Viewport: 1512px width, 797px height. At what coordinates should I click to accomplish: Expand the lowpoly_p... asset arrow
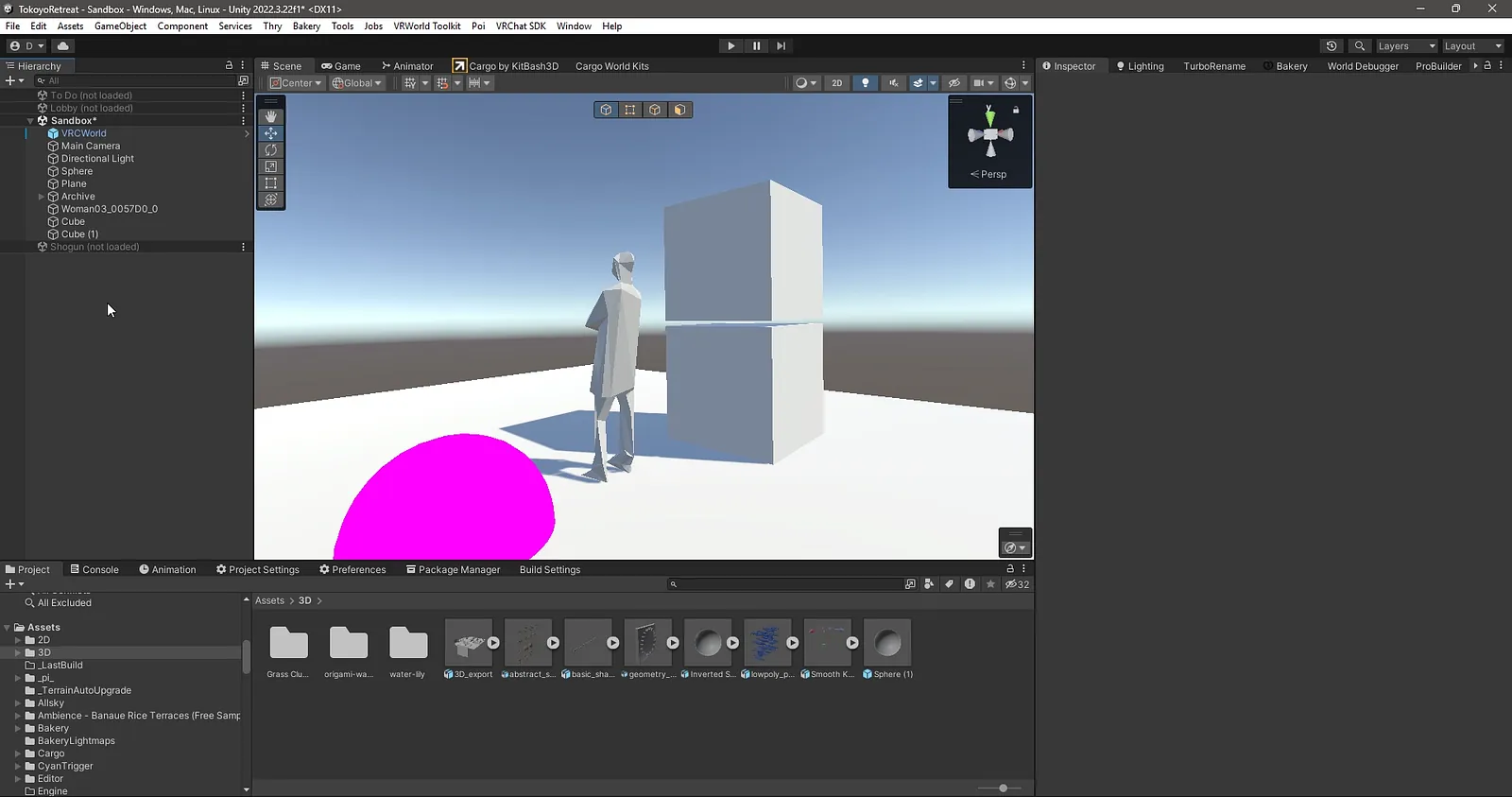click(792, 643)
